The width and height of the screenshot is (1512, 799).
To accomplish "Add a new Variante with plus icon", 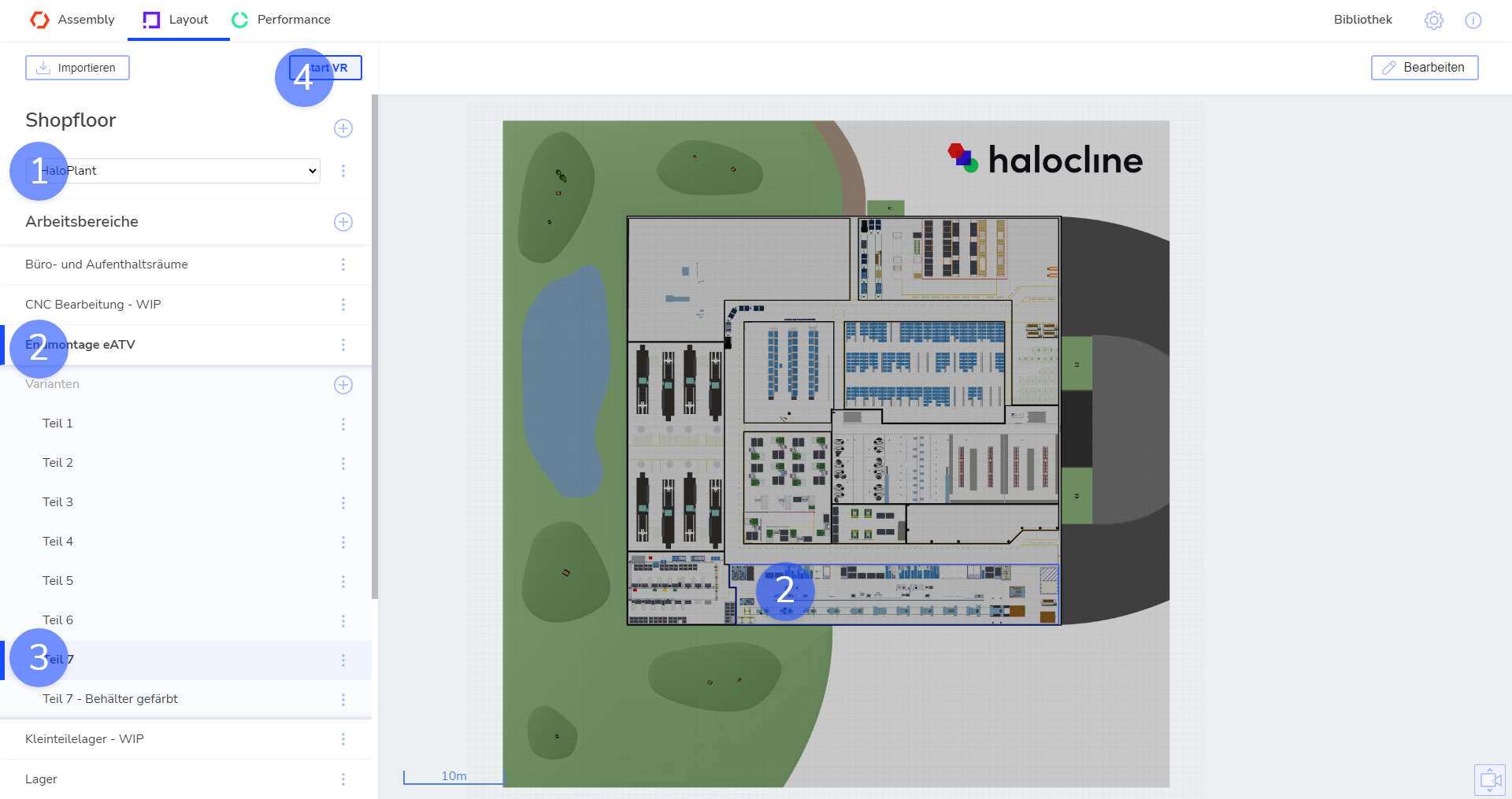I will pos(343,385).
